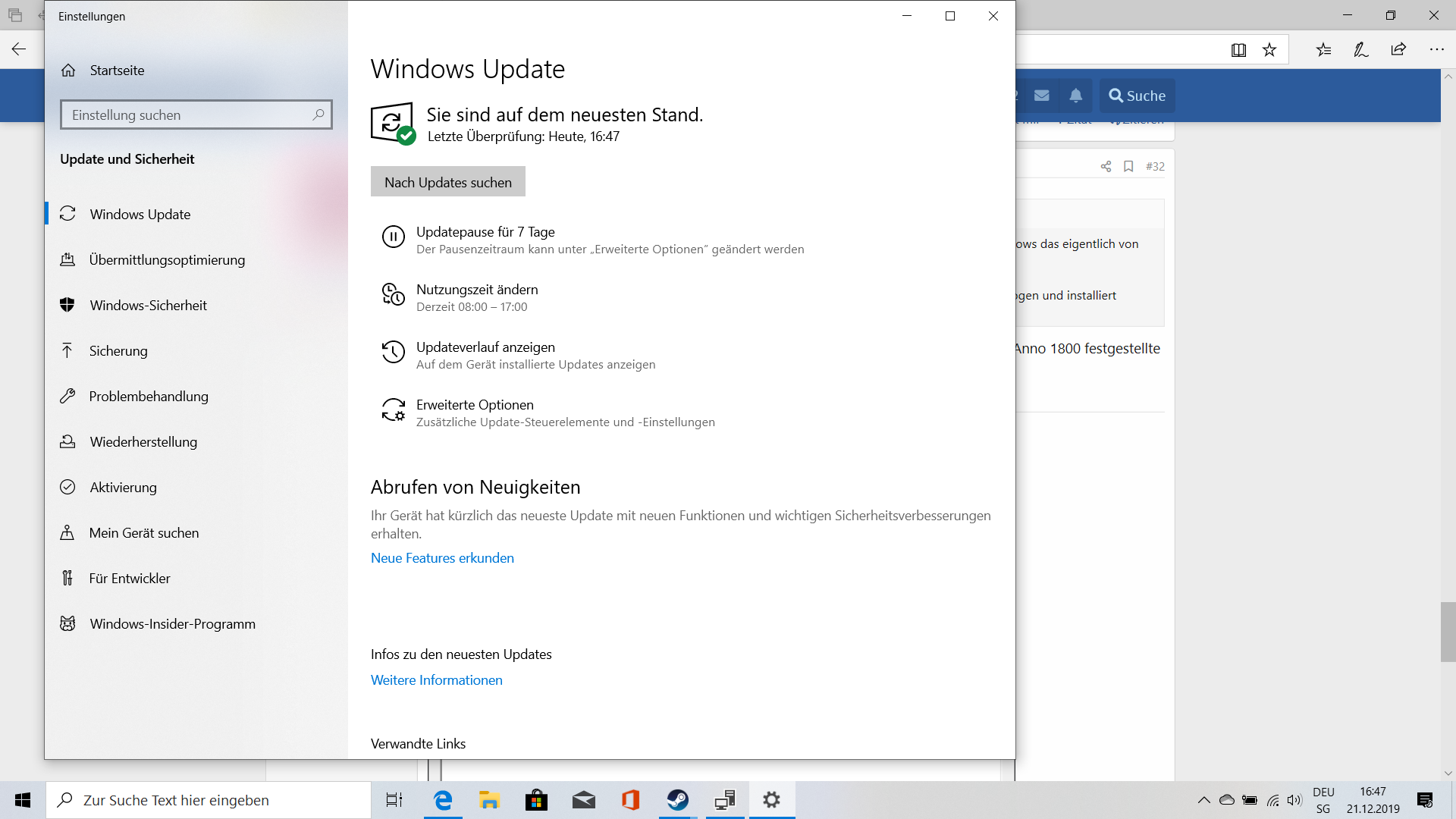Open Edge reading view icon
The image size is (1456, 819).
coord(1238,50)
